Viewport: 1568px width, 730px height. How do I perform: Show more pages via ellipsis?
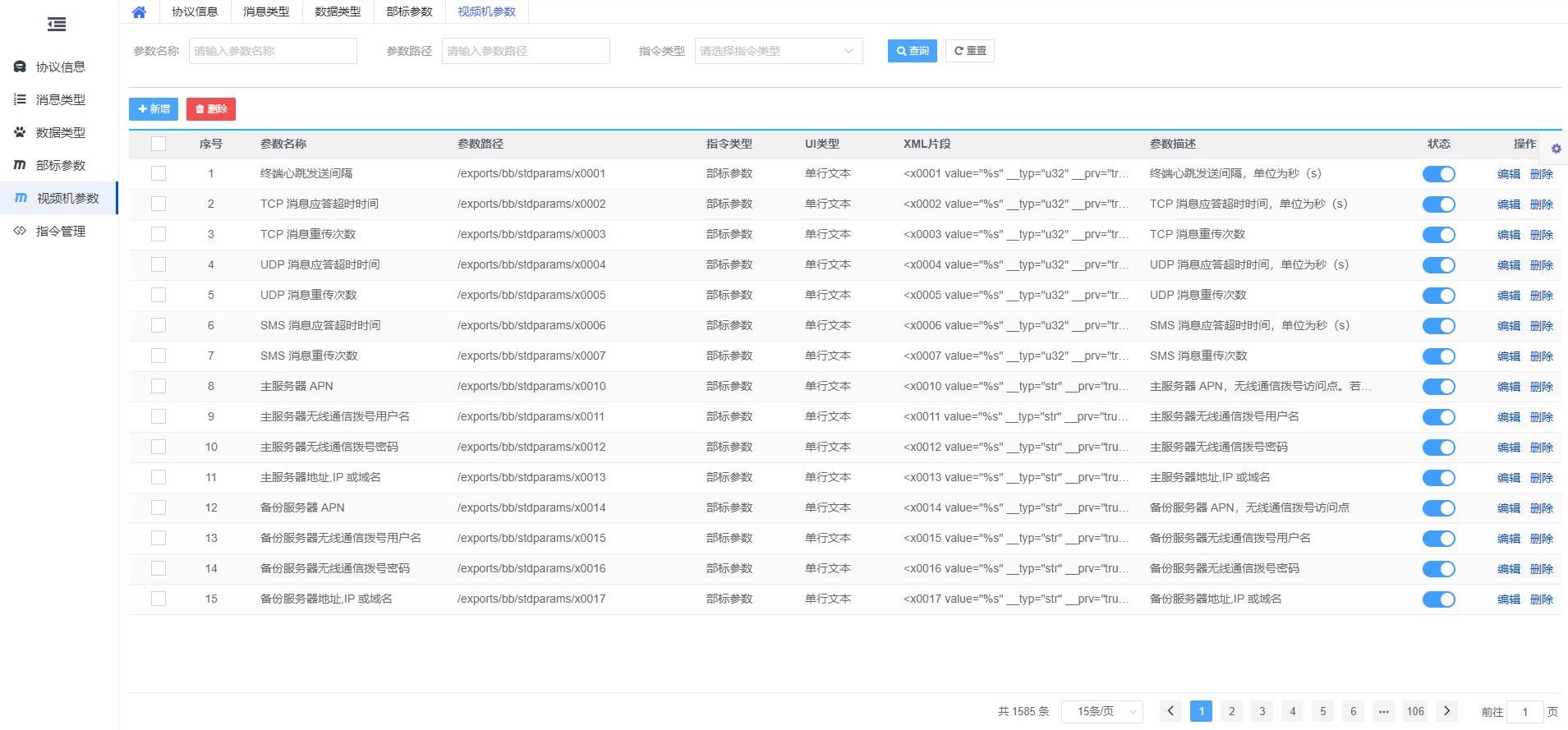[x=1384, y=711]
